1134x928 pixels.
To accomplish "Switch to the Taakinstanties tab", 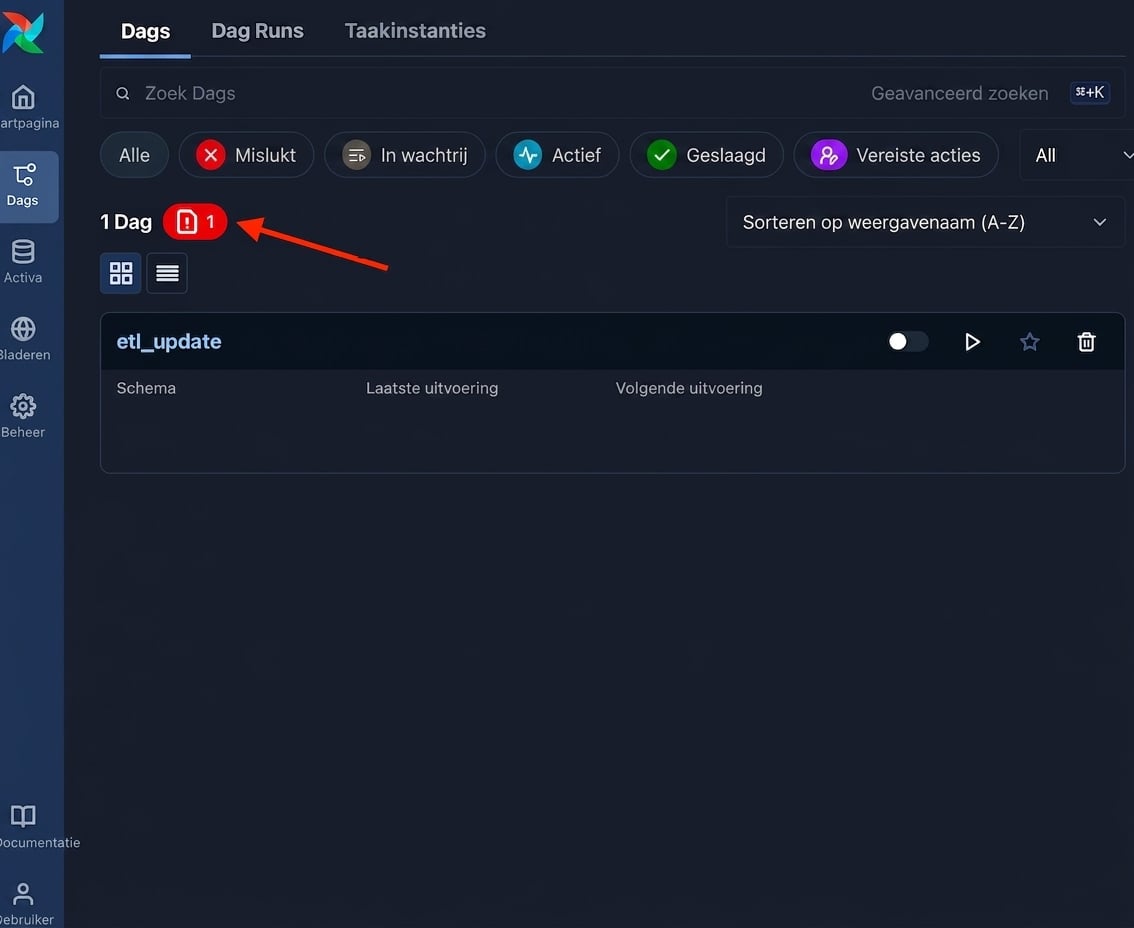I will (x=415, y=31).
